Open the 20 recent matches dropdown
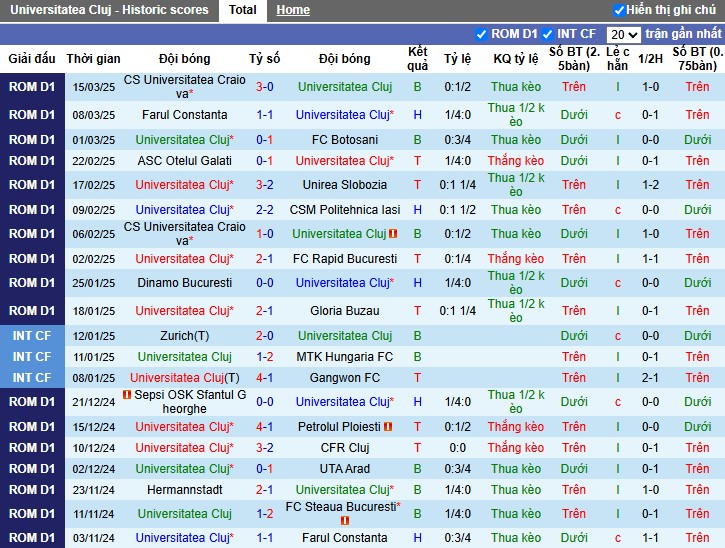The height and width of the screenshot is (548, 725). pos(623,34)
